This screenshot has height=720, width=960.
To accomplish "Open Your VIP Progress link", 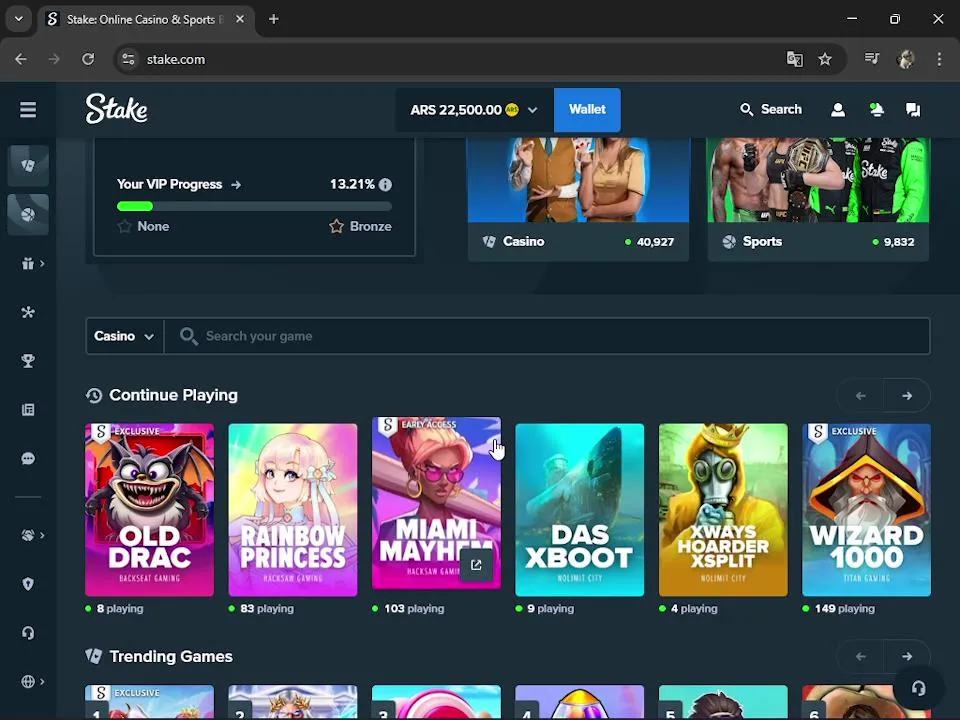I will pyautogui.click(x=179, y=184).
